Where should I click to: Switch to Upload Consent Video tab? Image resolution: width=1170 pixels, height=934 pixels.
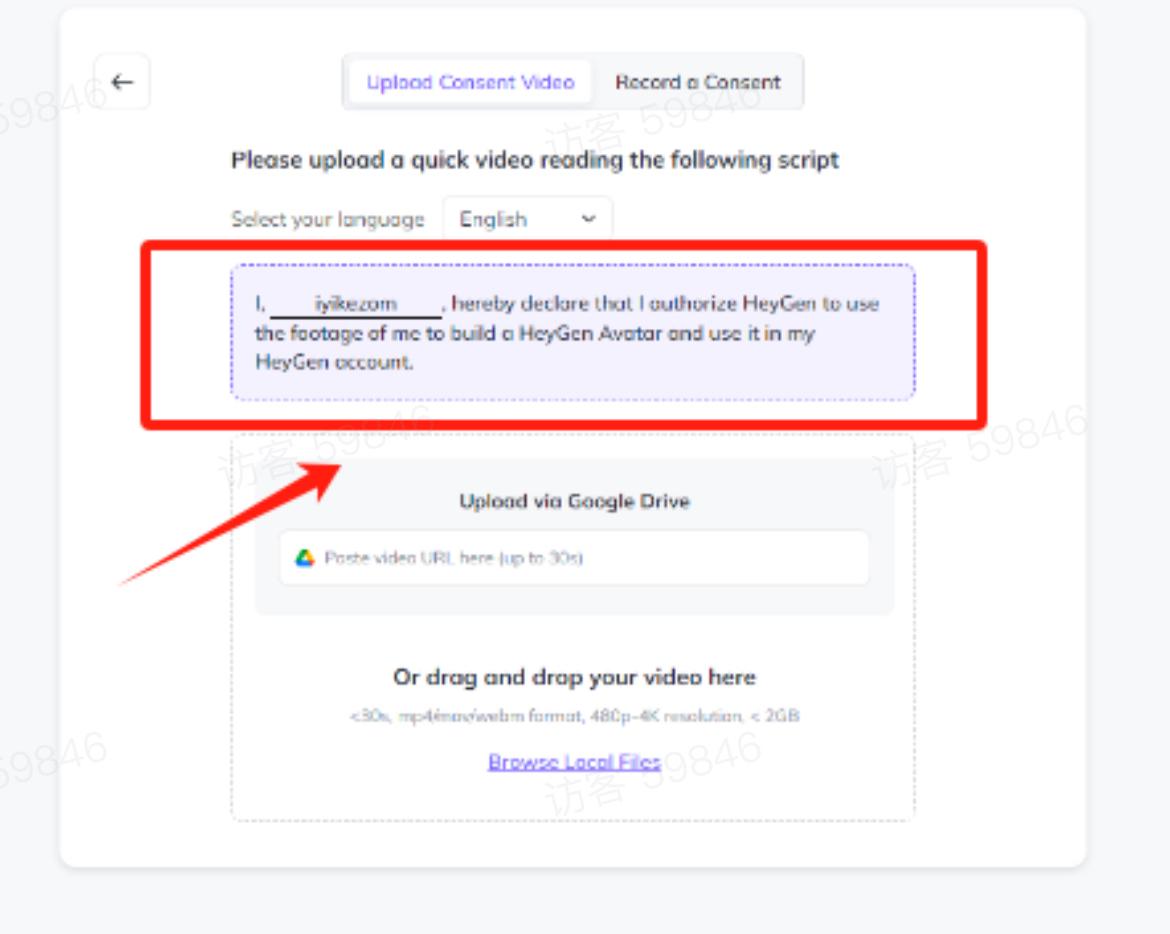(470, 82)
